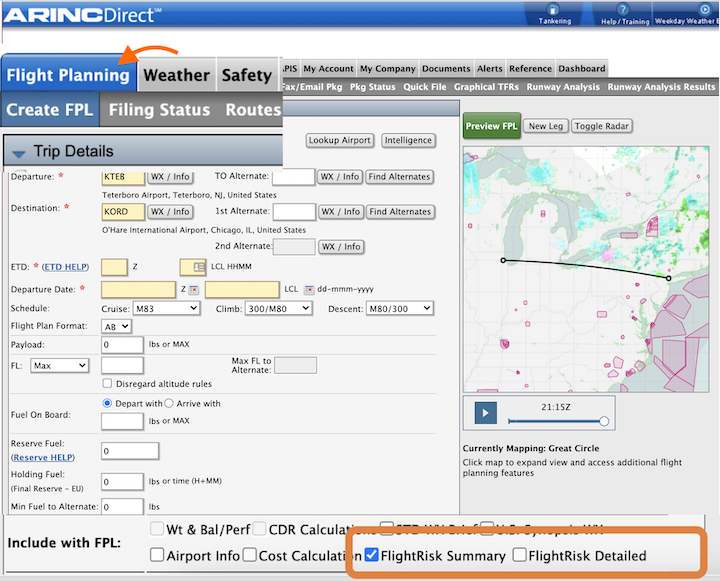This screenshot has width=720, height=581.
Task: Open the ETD HELP link
Action: 65,267
